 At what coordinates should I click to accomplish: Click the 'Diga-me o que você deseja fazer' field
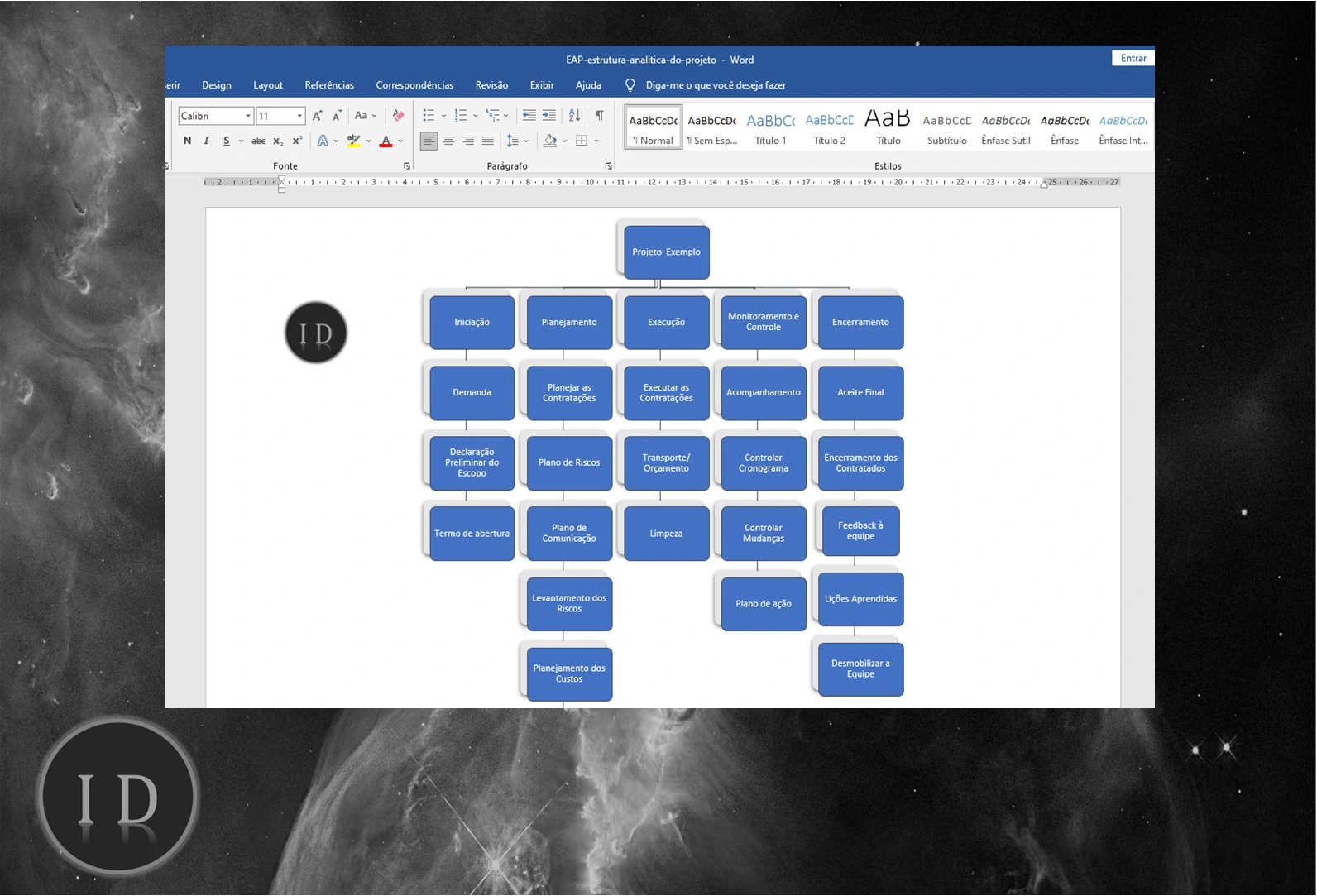click(715, 85)
